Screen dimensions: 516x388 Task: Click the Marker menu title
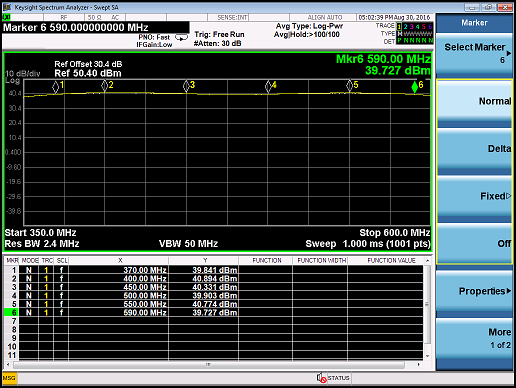tap(474, 23)
